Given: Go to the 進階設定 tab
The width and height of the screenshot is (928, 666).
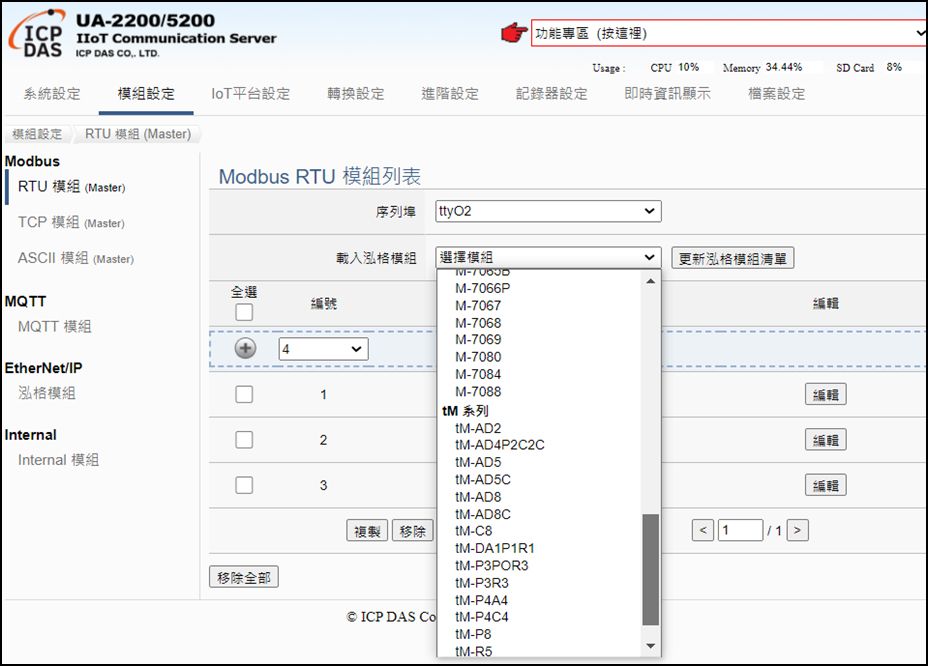Looking at the screenshot, I should 450,94.
